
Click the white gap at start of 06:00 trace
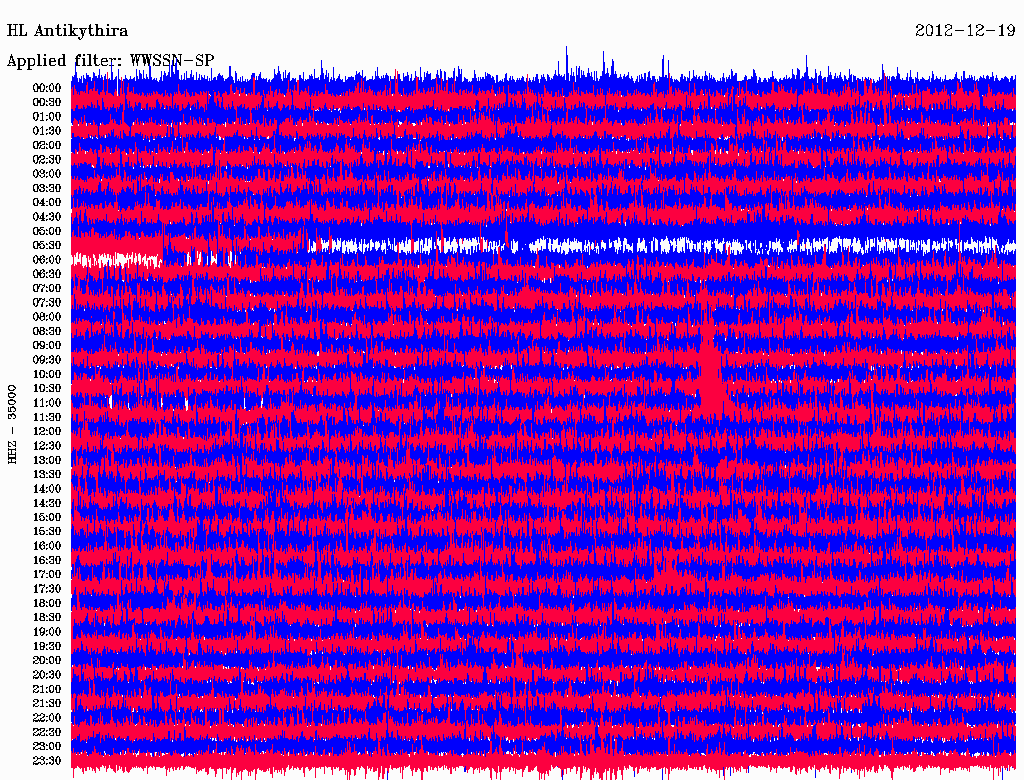[116, 259]
